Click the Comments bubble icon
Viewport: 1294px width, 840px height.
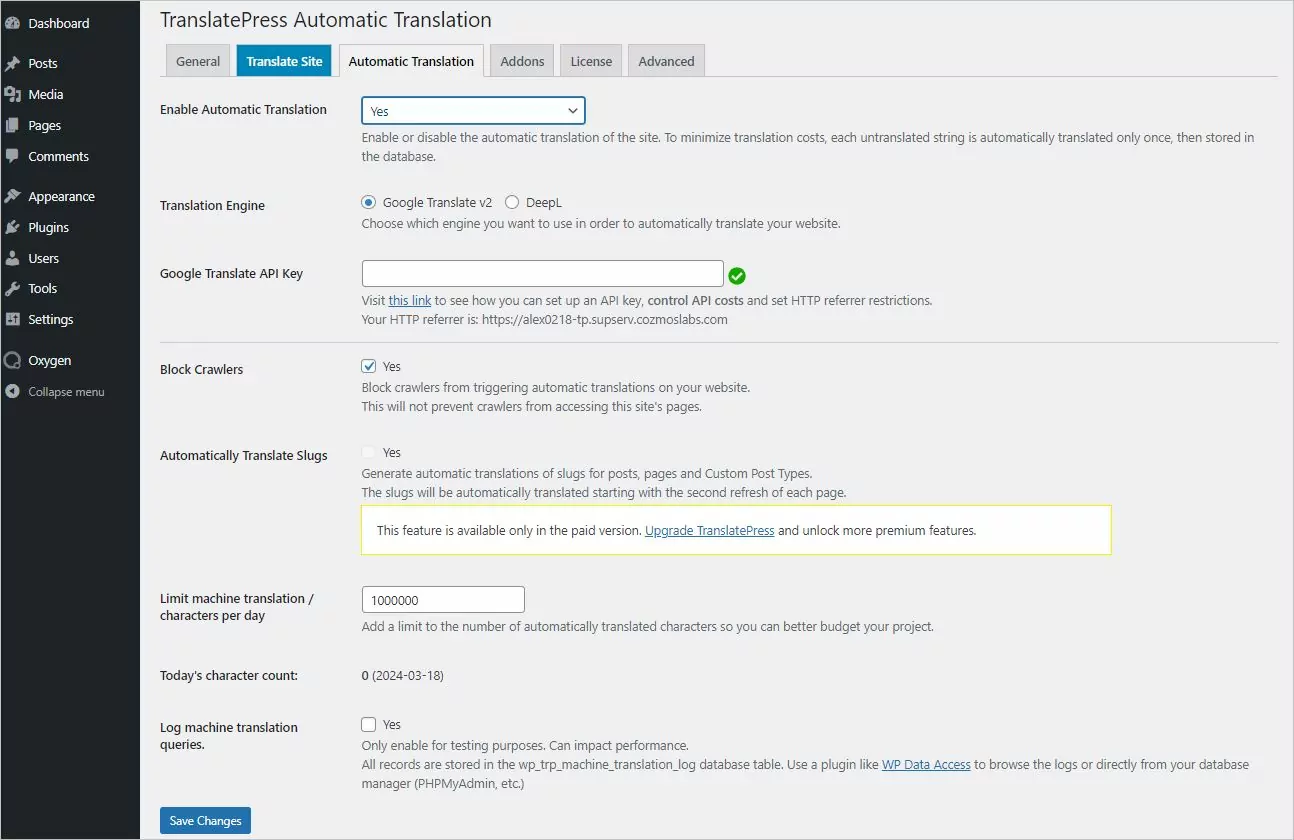pyautogui.click(x=12, y=156)
